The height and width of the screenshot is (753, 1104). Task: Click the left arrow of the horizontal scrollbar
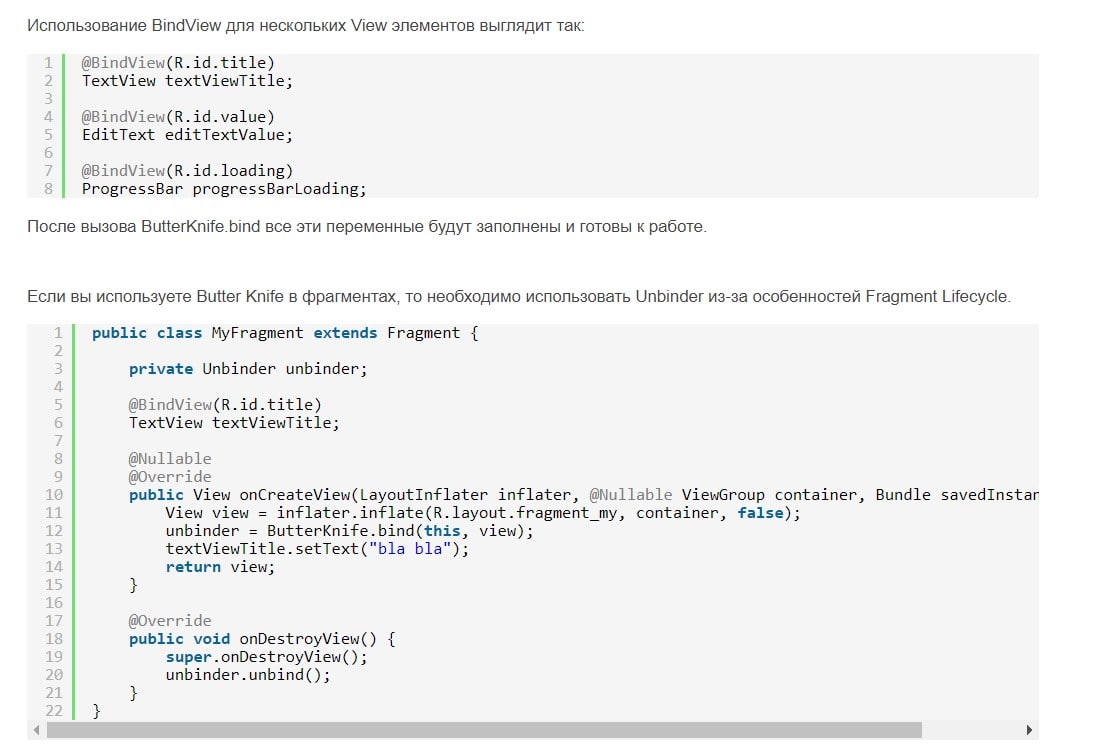point(37,730)
